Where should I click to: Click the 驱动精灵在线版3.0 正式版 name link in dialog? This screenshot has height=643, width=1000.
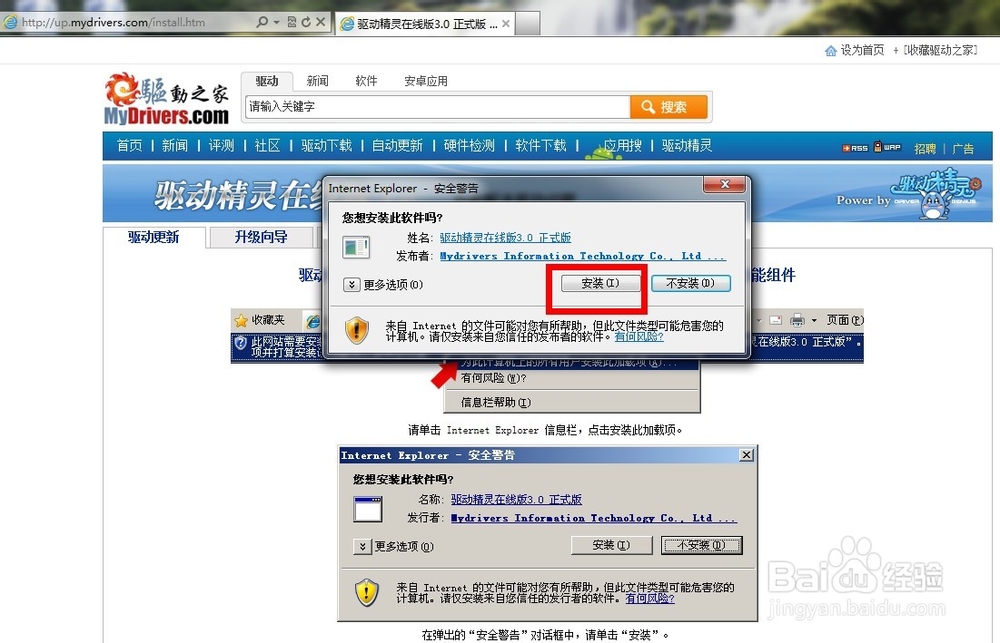pos(505,237)
